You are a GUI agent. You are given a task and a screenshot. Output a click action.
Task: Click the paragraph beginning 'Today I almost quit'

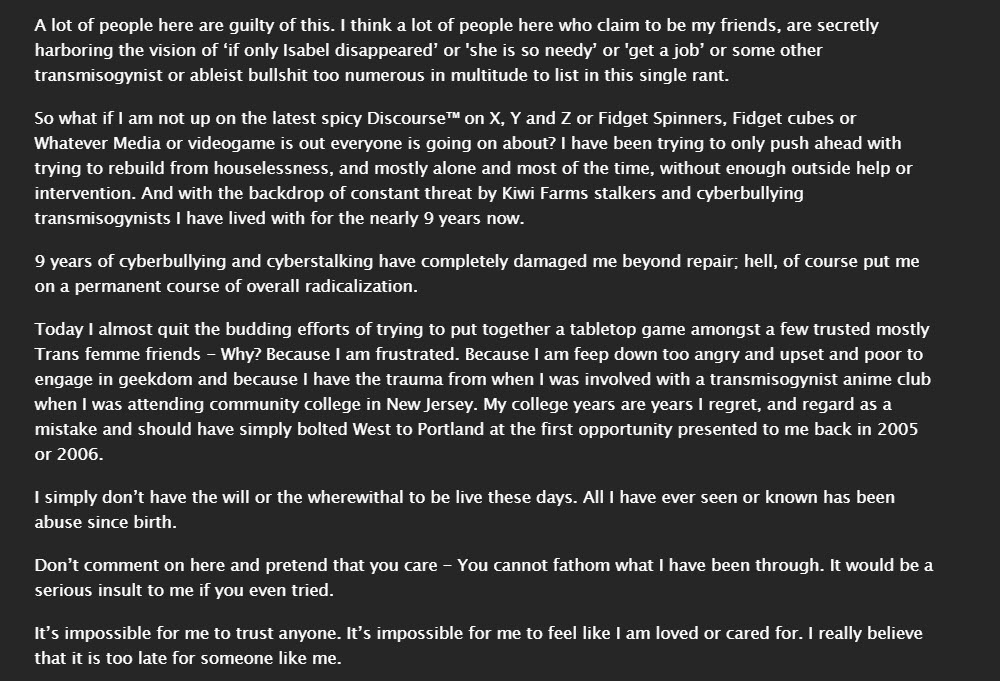[x=483, y=392]
